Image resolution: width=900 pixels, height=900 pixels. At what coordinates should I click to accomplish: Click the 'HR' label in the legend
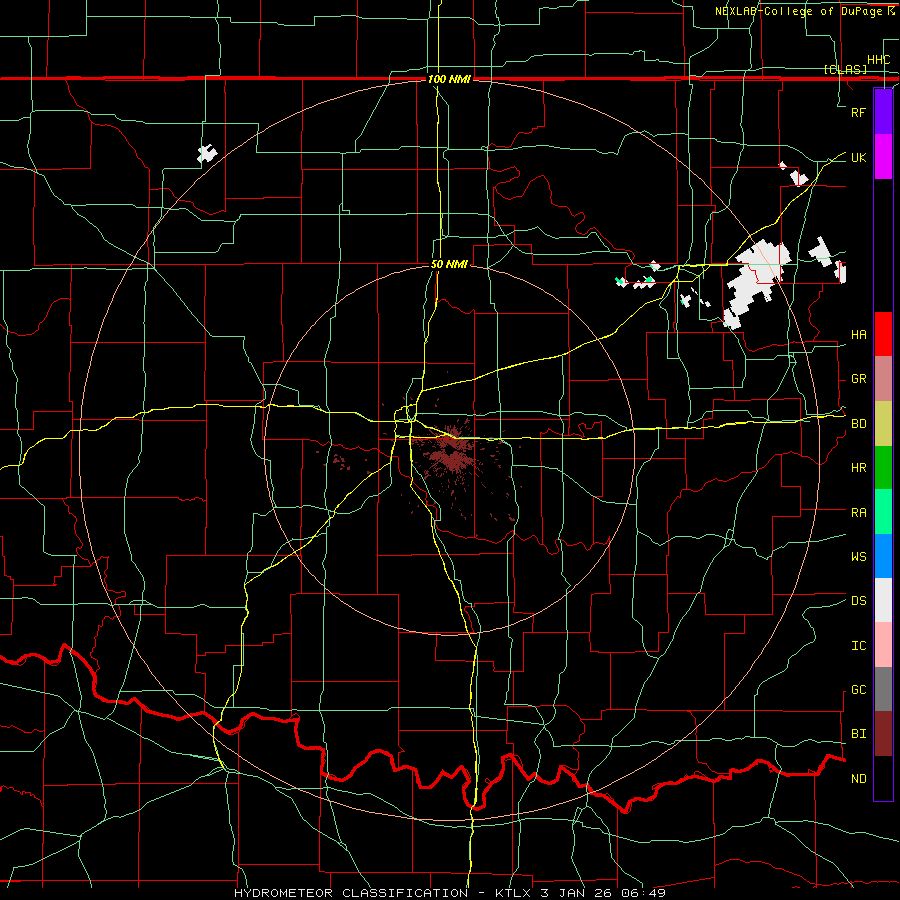click(x=858, y=468)
